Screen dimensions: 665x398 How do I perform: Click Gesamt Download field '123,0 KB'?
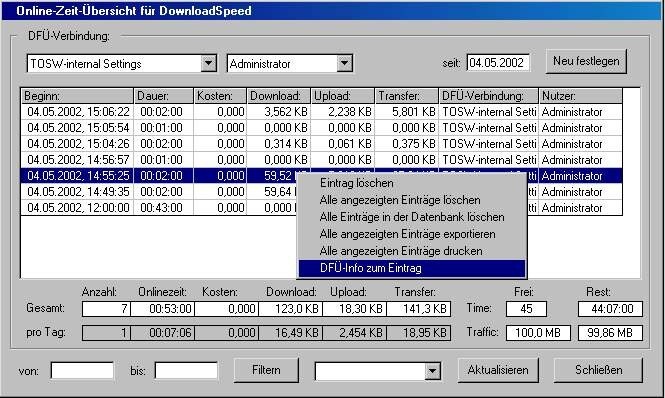(291, 308)
